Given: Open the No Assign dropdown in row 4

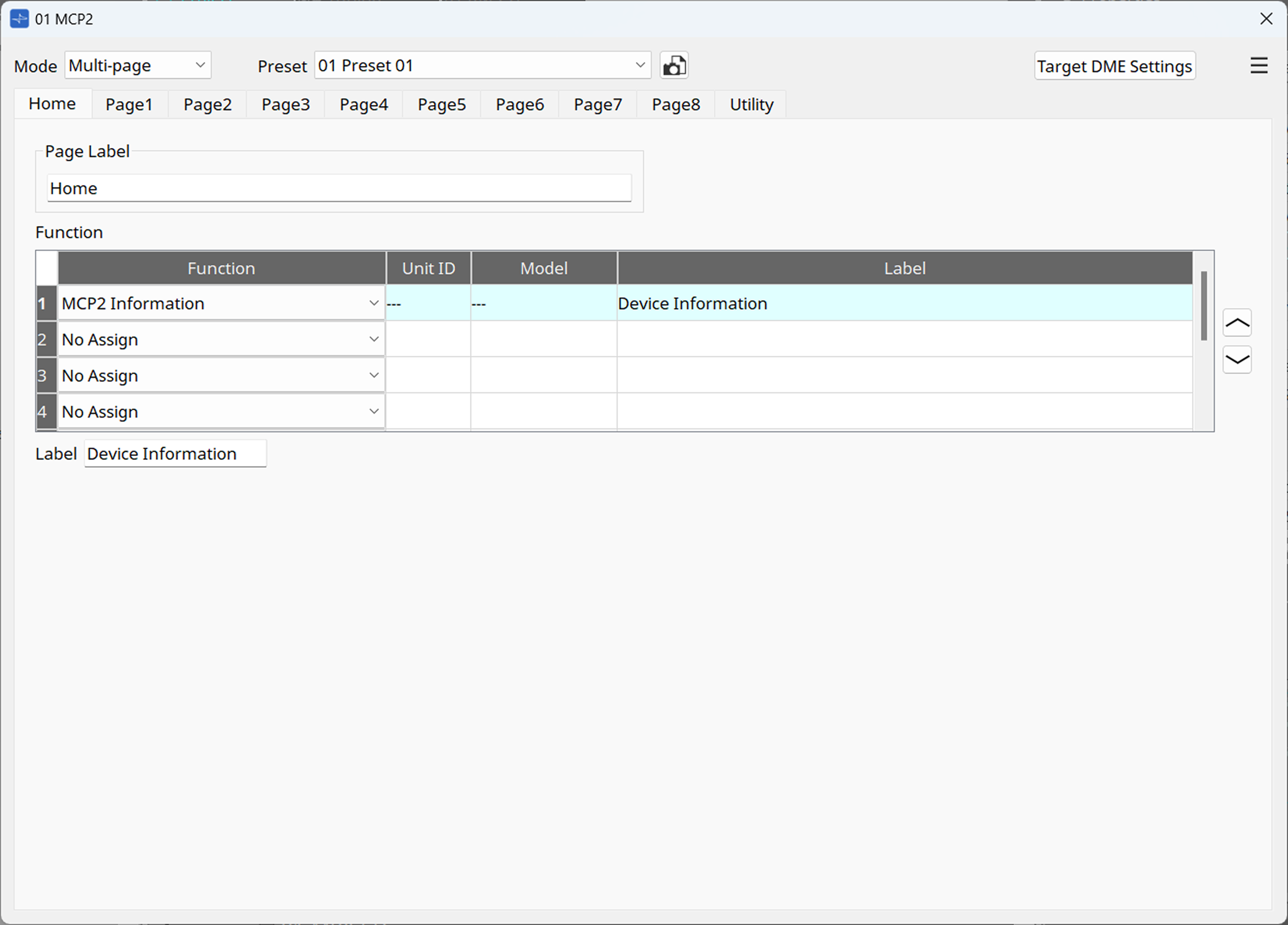Looking at the screenshot, I should pos(373,411).
